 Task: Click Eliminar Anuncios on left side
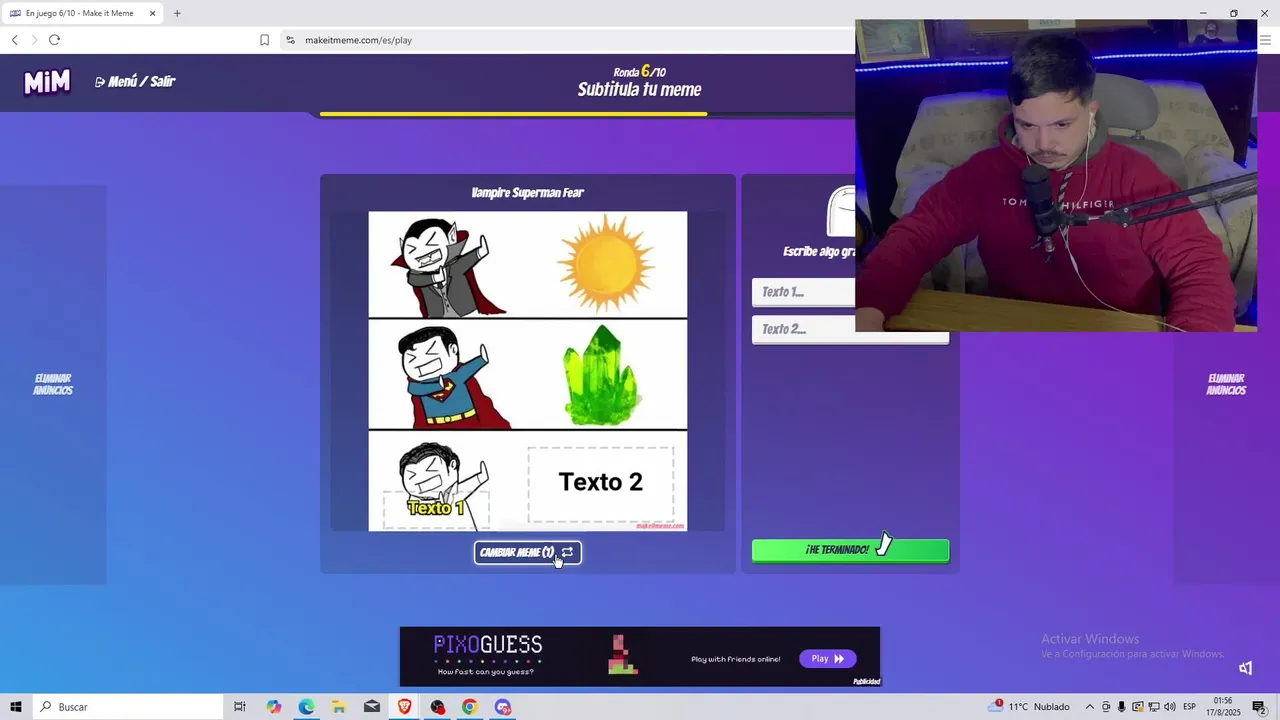click(x=53, y=384)
